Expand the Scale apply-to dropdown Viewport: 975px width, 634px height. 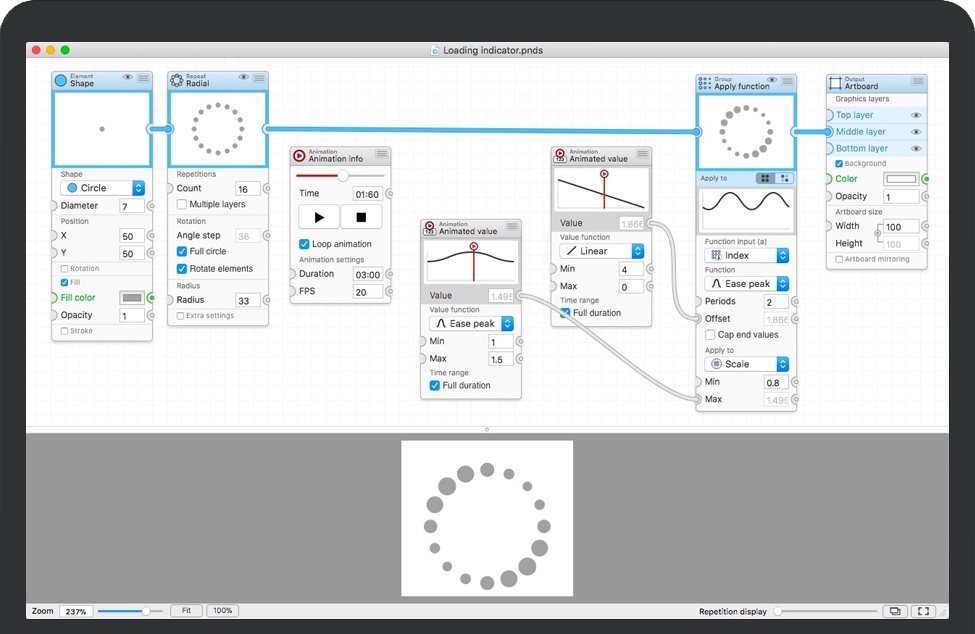(747, 364)
